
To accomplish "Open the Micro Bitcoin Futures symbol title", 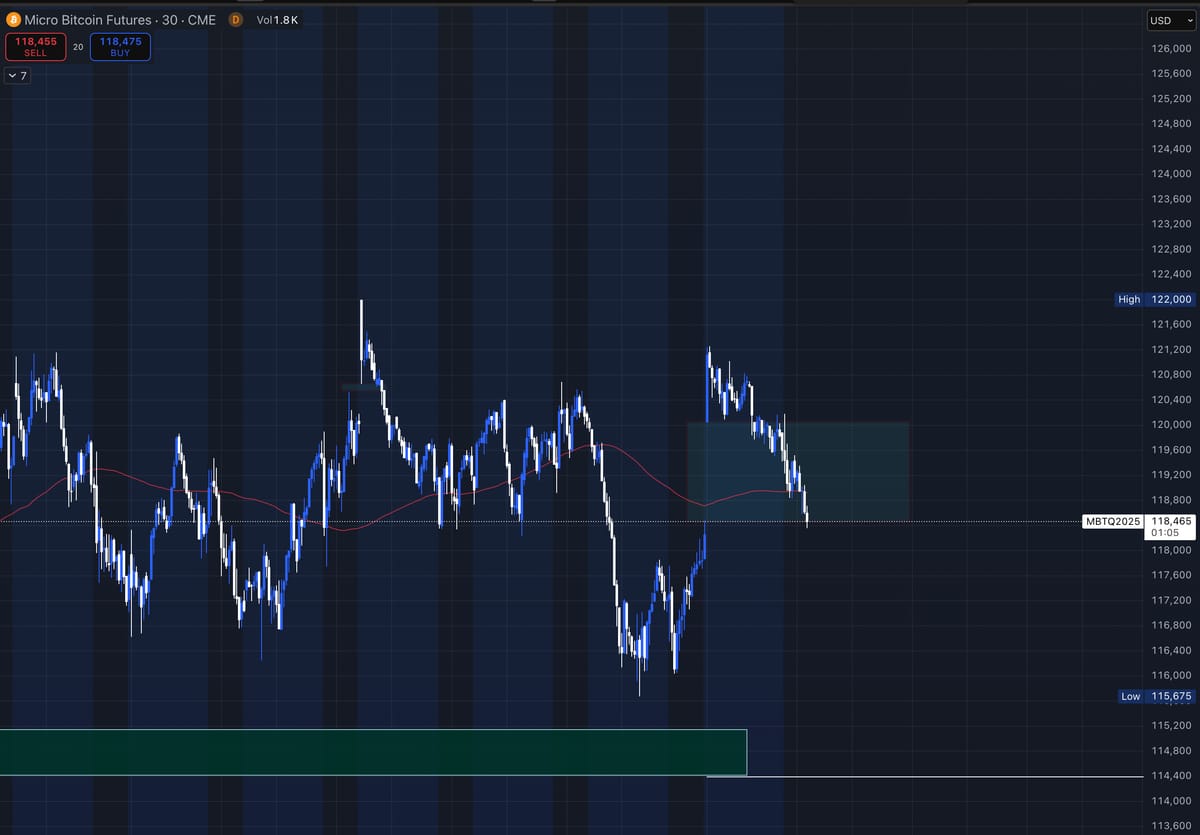I will pos(120,20).
